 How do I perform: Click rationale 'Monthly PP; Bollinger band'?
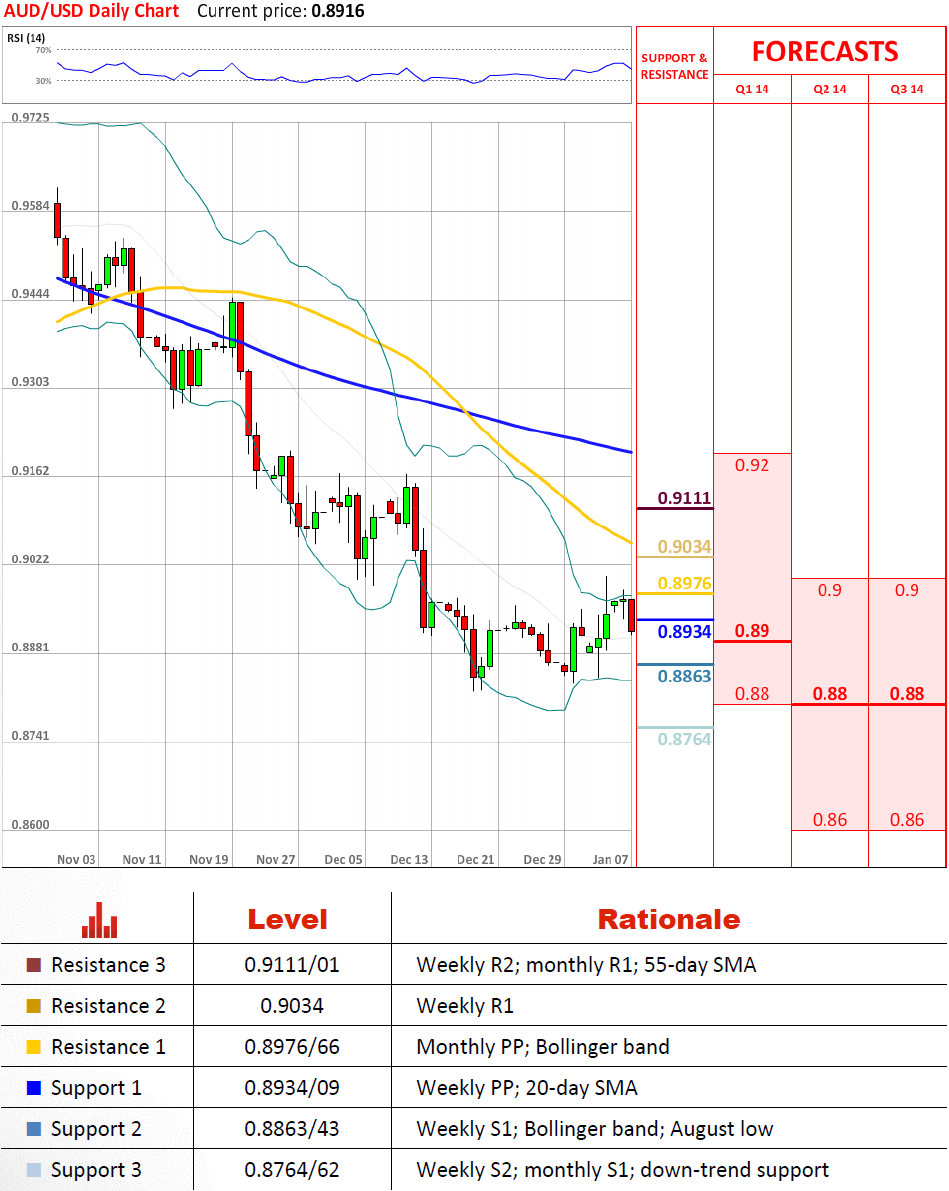543,1047
